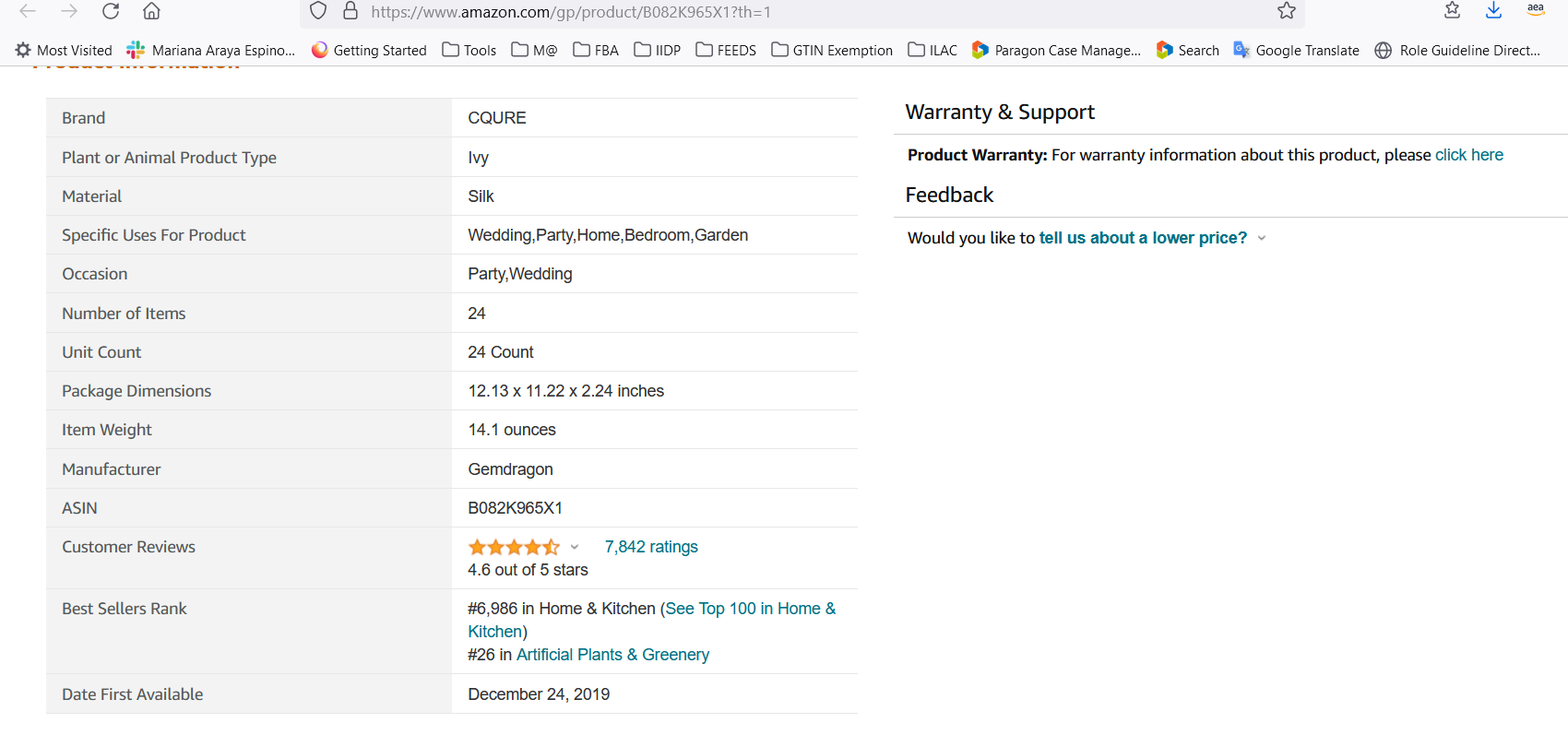1568x735 pixels.
Task: Go forward to the next page
Action: (x=69, y=11)
